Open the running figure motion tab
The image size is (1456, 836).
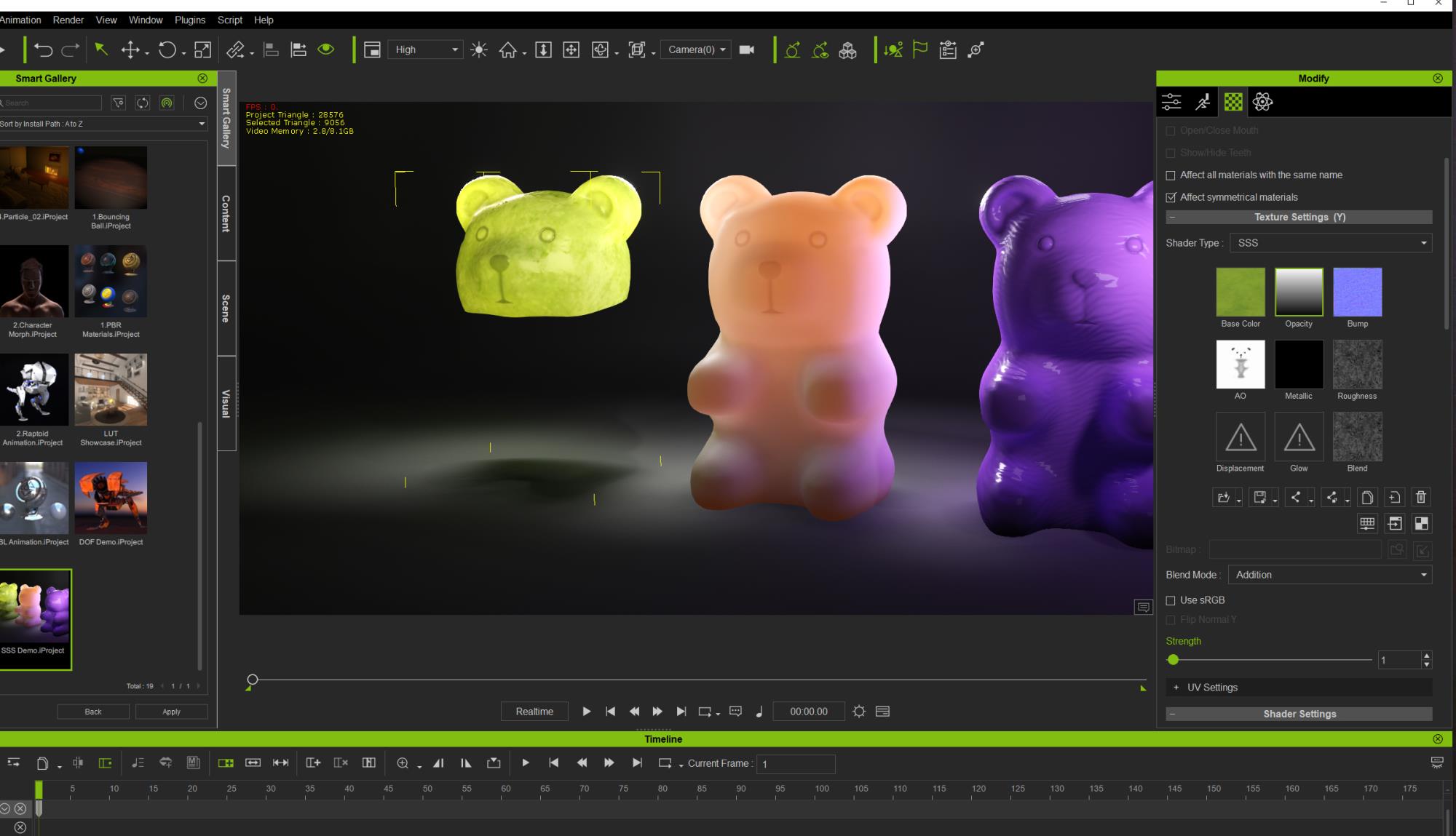[x=1203, y=102]
